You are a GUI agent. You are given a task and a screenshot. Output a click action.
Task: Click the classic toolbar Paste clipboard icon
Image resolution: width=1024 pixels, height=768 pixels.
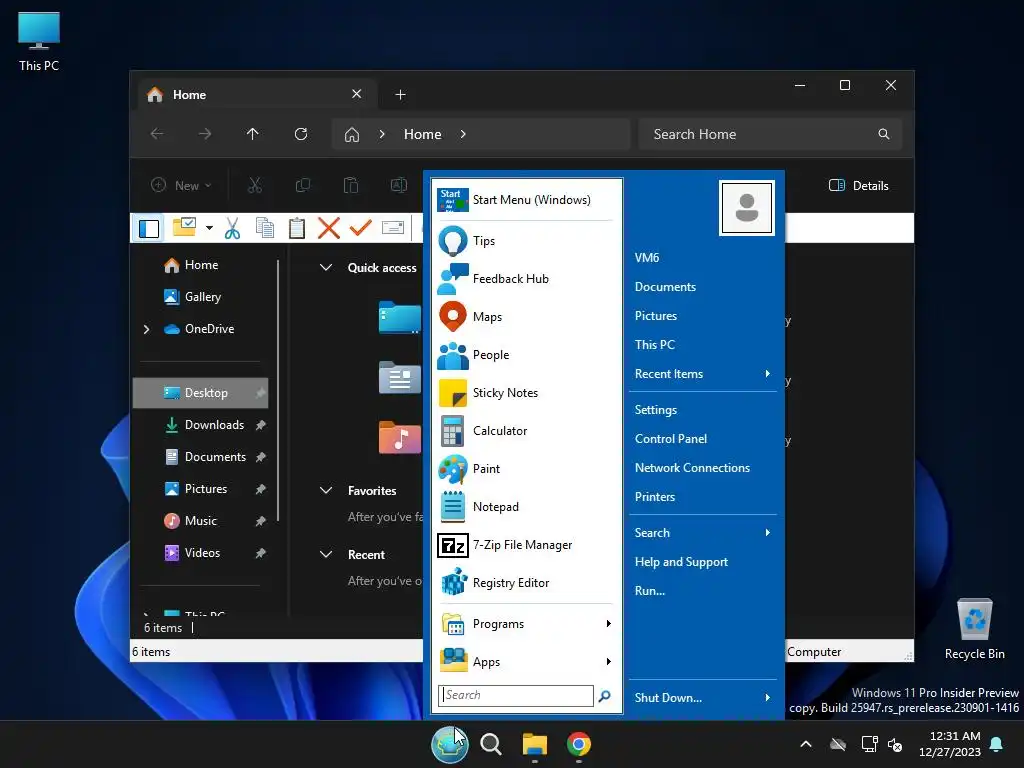point(296,228)
